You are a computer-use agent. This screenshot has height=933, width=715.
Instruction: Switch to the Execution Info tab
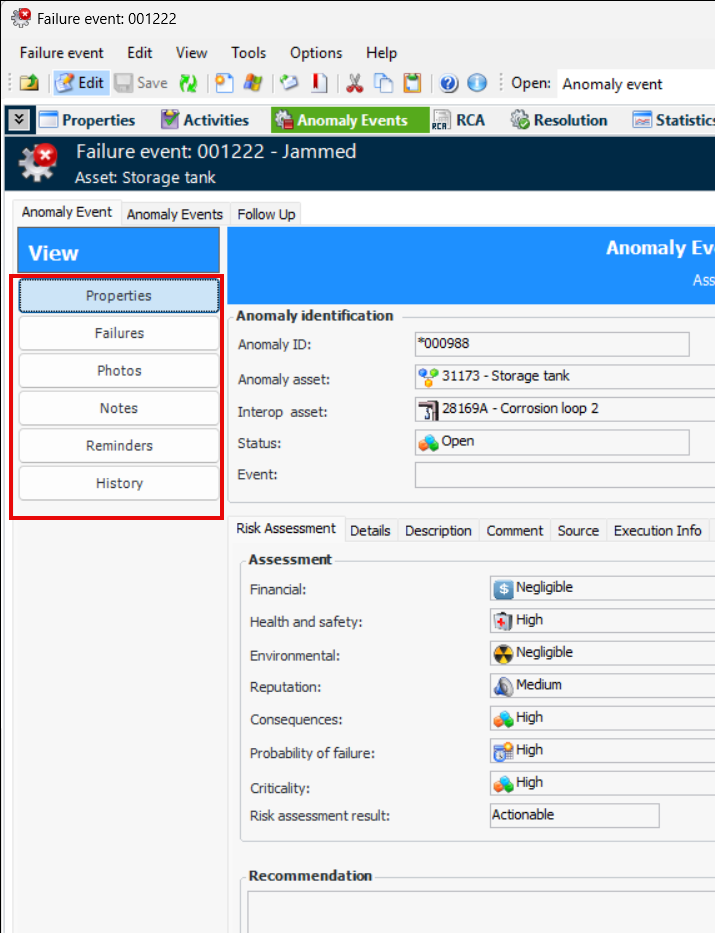pyautogui.click(x=657, y=531)
